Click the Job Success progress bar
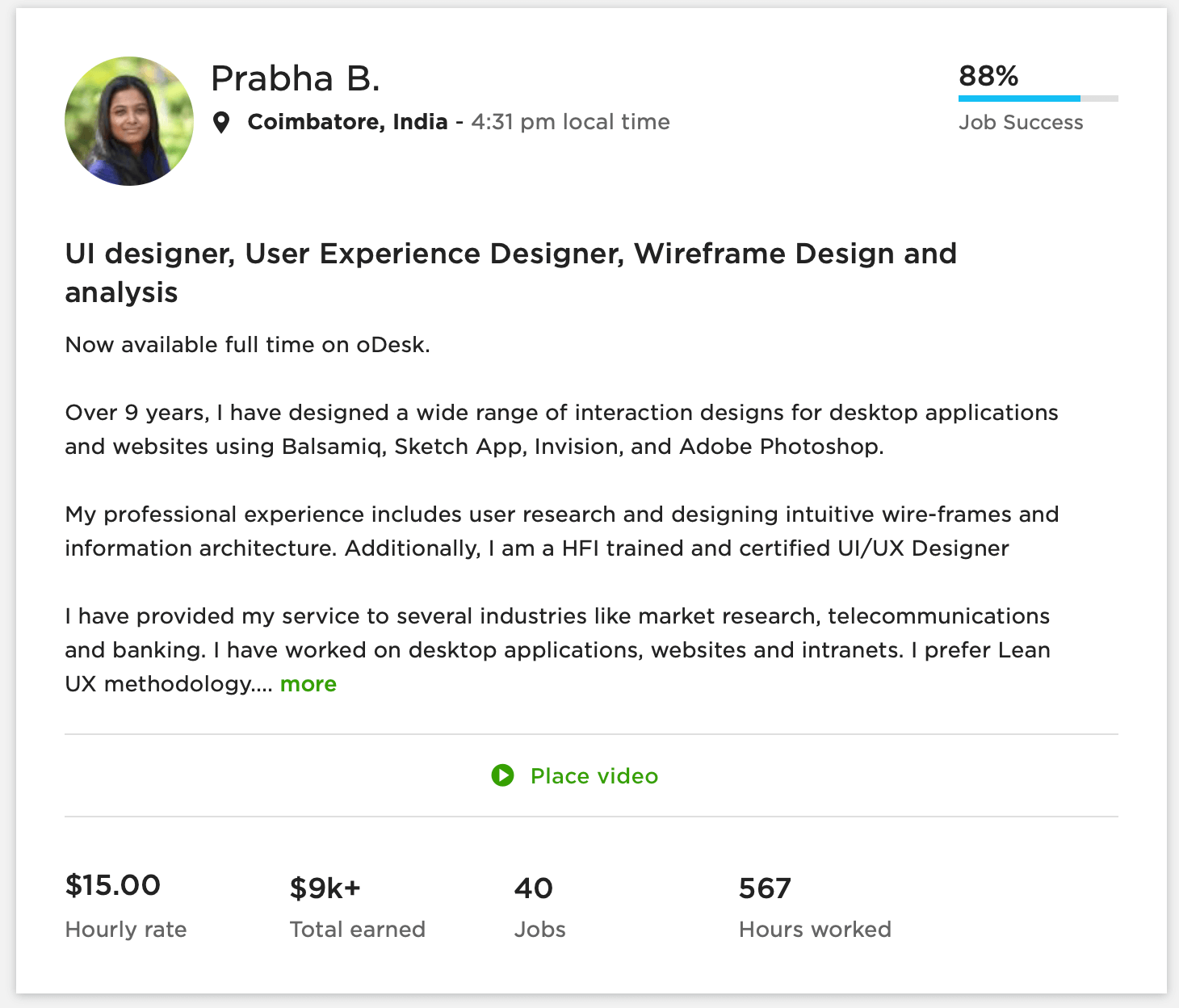The height and width of the screenshot is (1008, 1179). (1038, 99)
